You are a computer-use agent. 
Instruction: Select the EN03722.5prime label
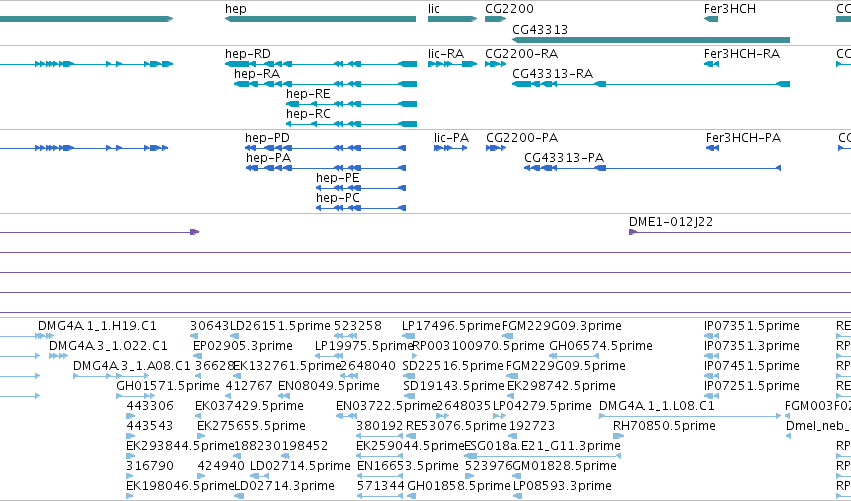(x=386, y=406)
